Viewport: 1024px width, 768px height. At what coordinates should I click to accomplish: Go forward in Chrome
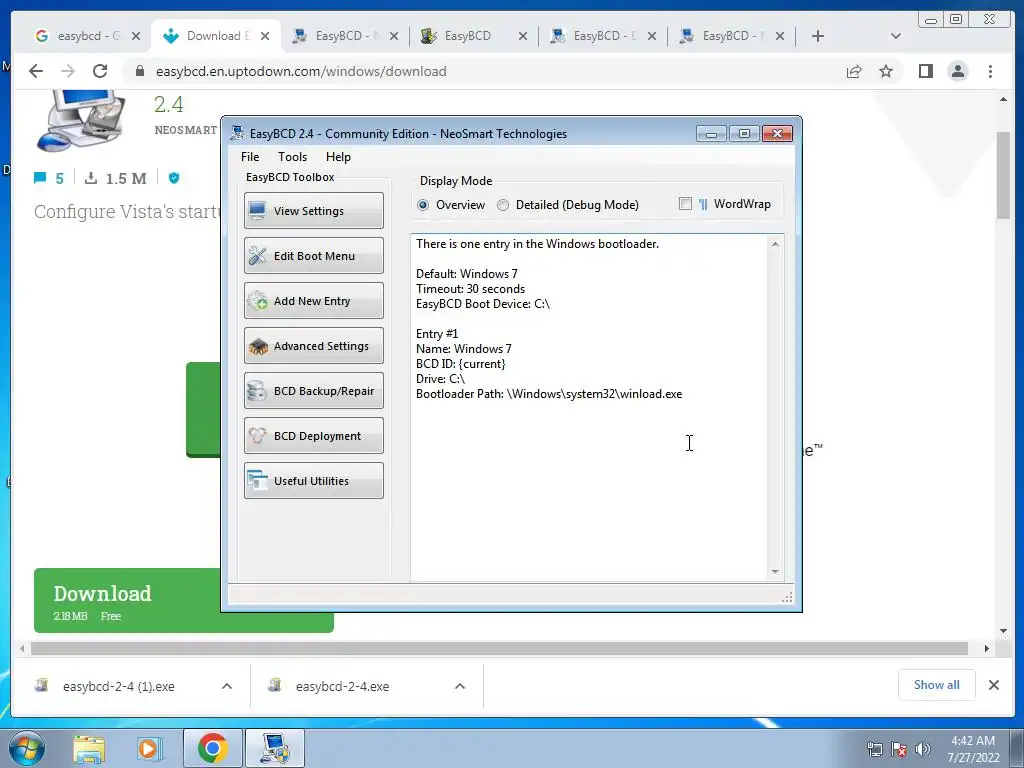pyautogui.click(x=68, y=71)
